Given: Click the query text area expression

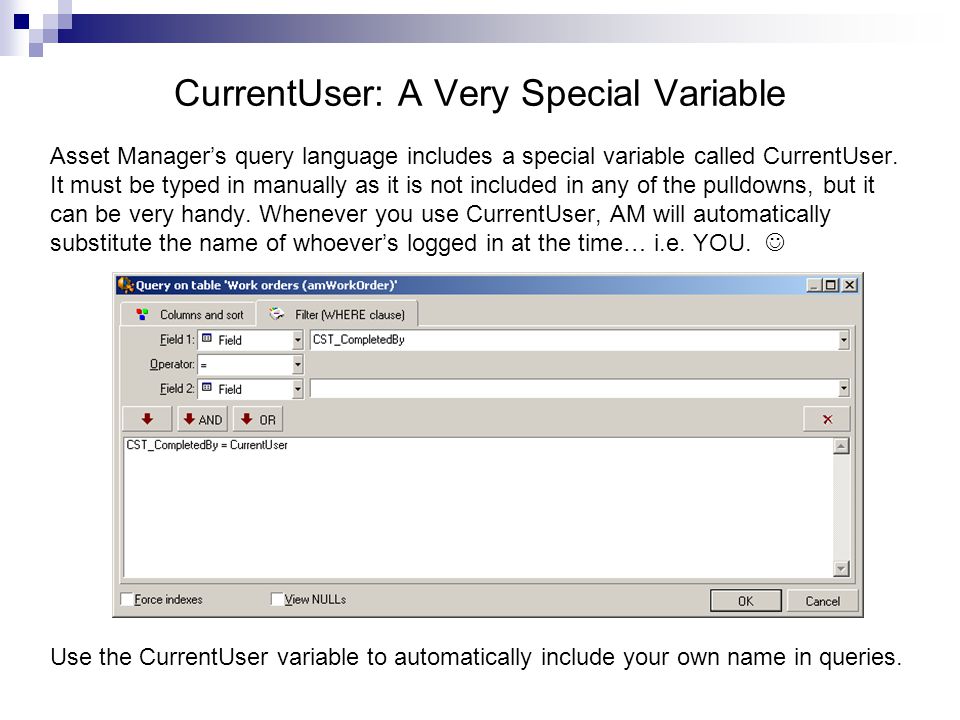Looking at the screenshot, I should 479,508.
